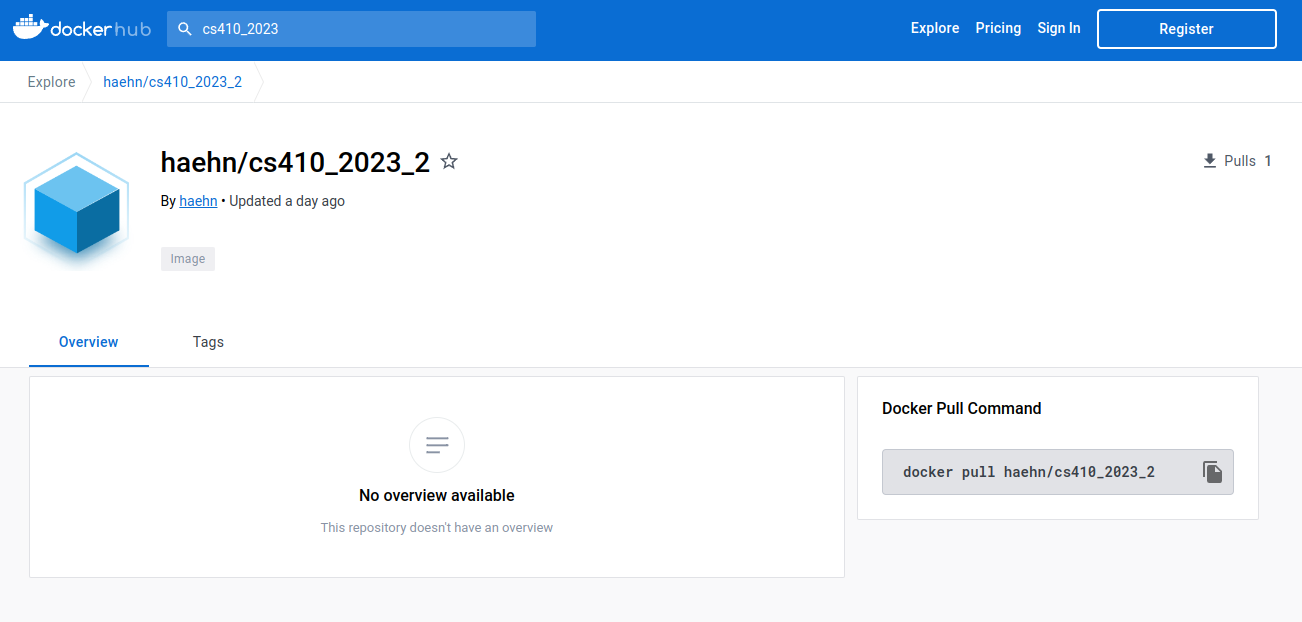
Task: Click 'Updated a day ago' text
Action: 287,201
